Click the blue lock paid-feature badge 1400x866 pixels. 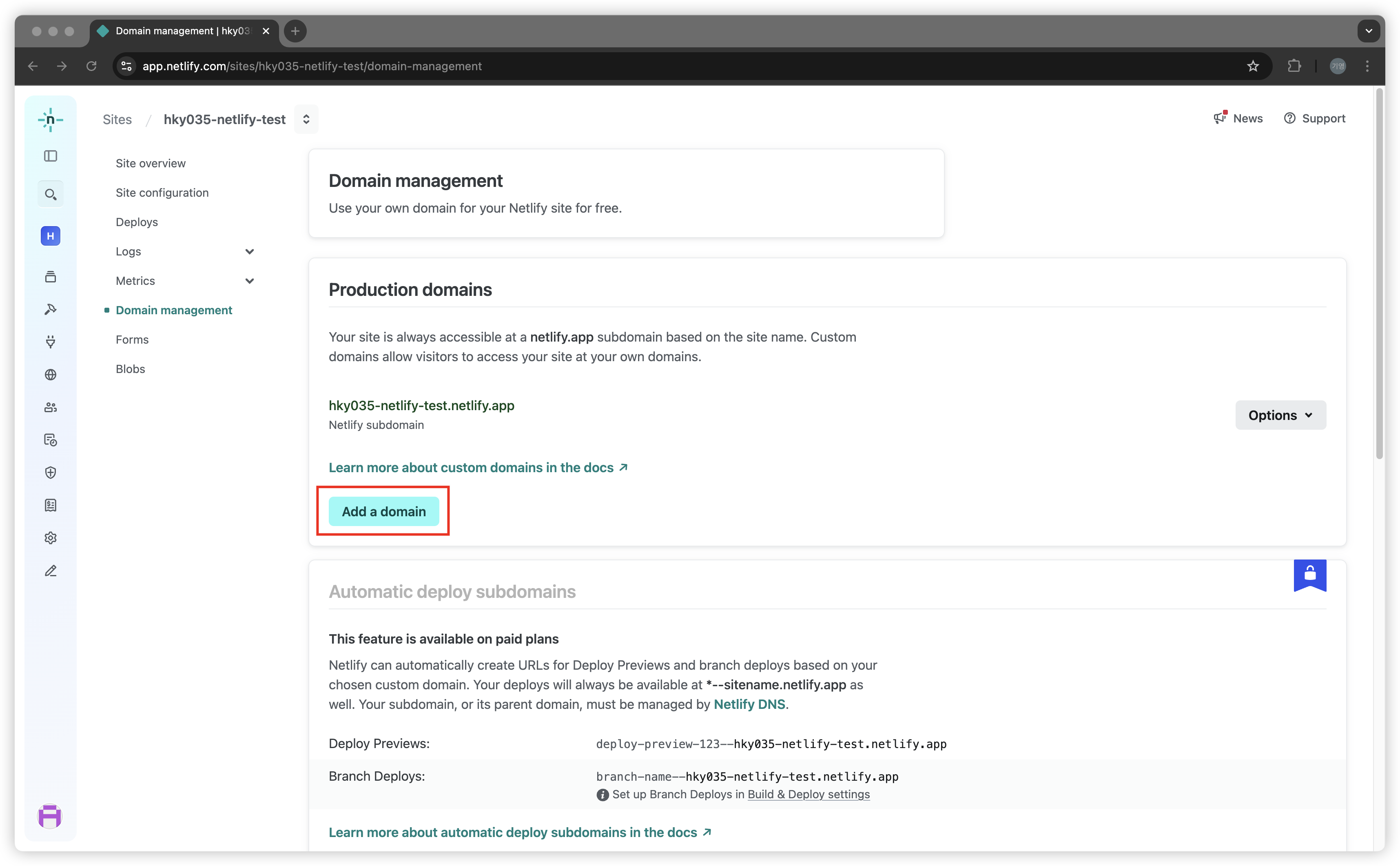tap(1309, 575)
